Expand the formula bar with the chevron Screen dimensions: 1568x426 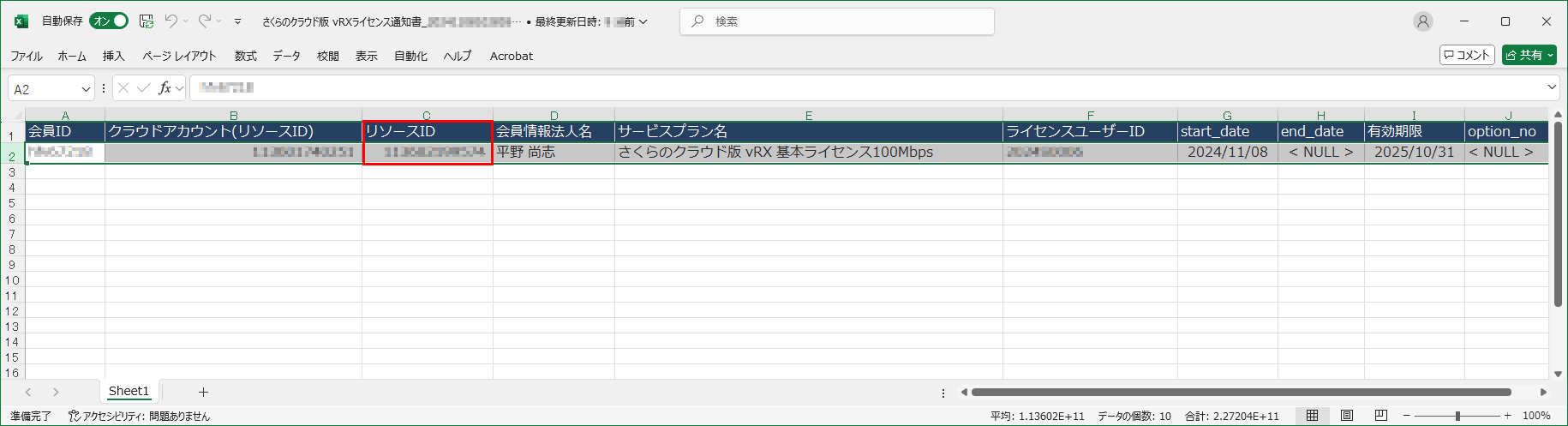tap(1552, 87)
